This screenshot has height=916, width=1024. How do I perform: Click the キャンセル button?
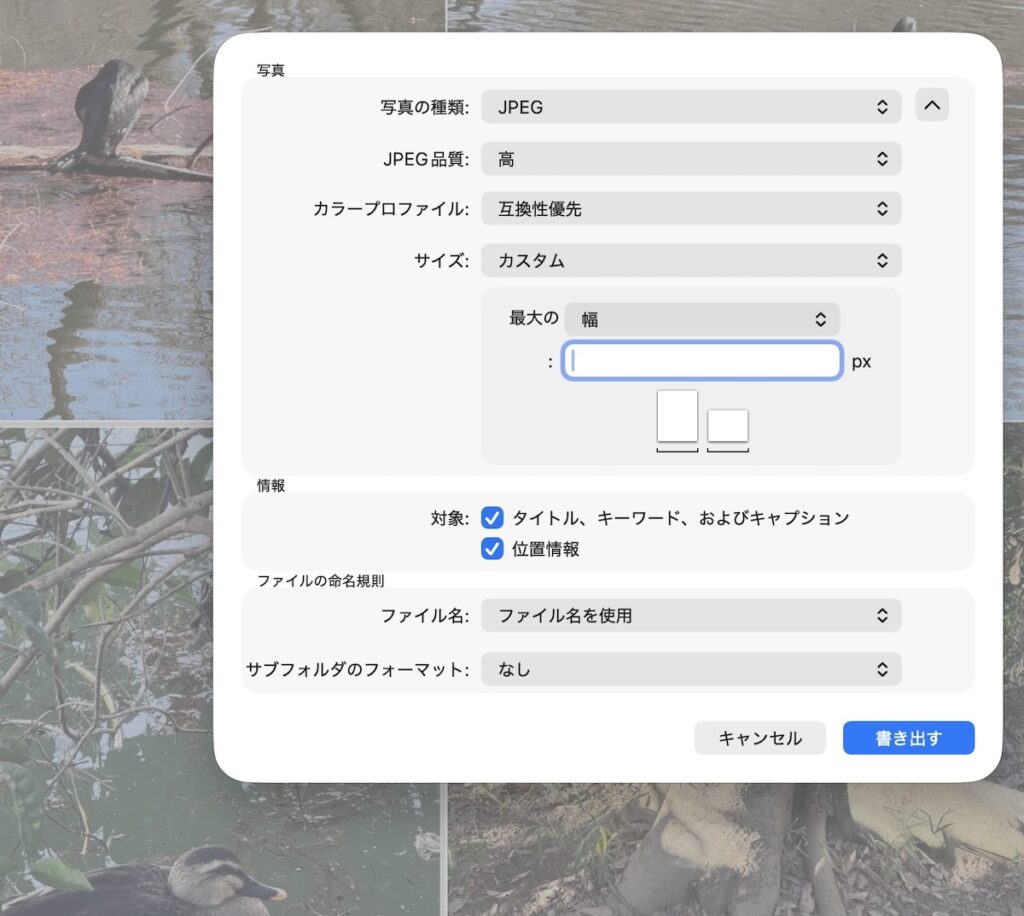760,739
